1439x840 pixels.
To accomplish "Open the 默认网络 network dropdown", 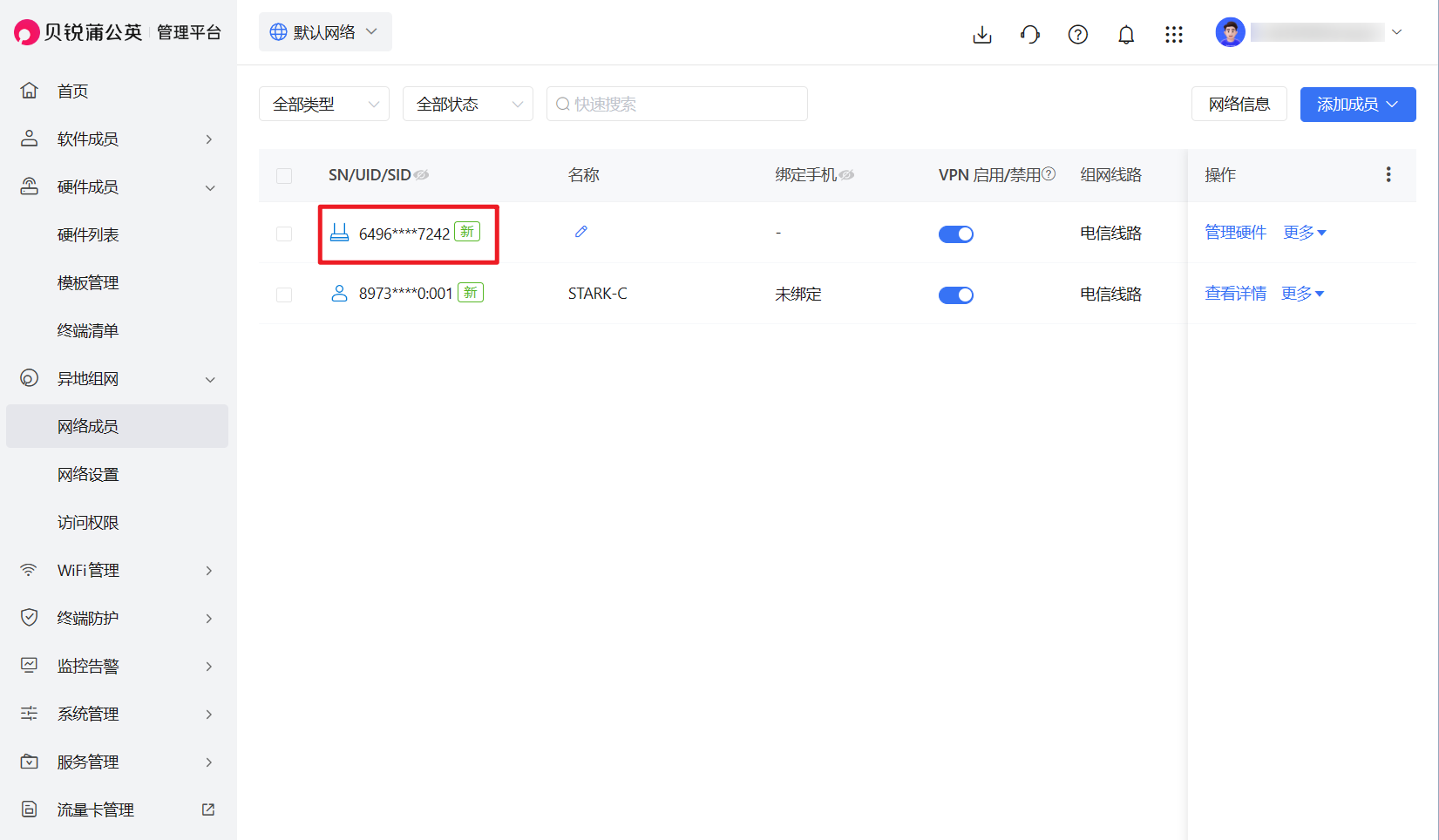I will [x=325, y=32].
